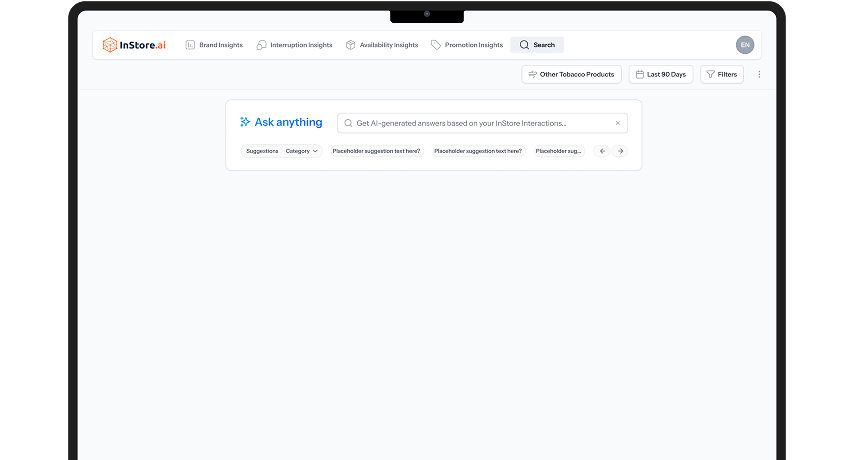Screen dimensions: 854x460
Task: Open the Brand Insights tab
Action: coord(214,45)
